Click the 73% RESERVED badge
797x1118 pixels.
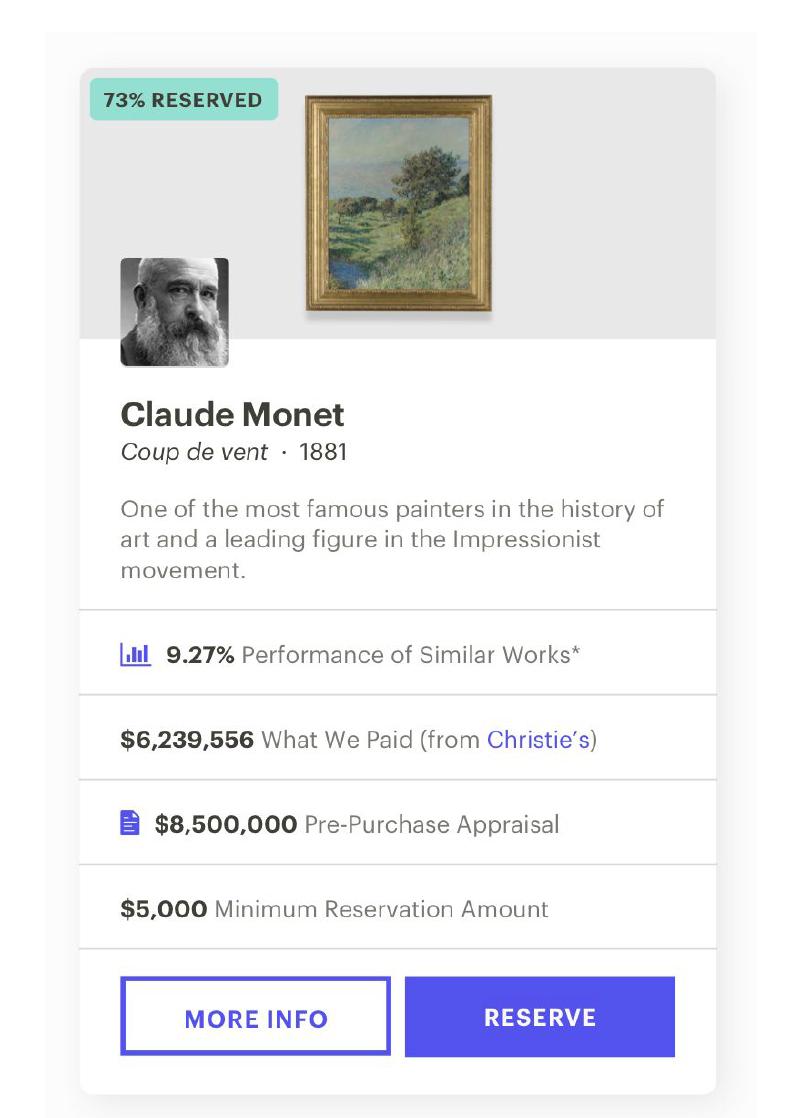tap(183, 100)
